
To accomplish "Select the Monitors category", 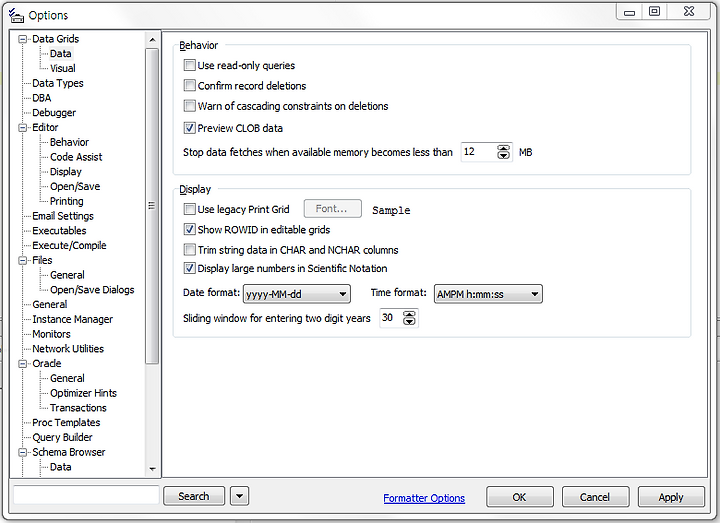I will pos(51,334).
